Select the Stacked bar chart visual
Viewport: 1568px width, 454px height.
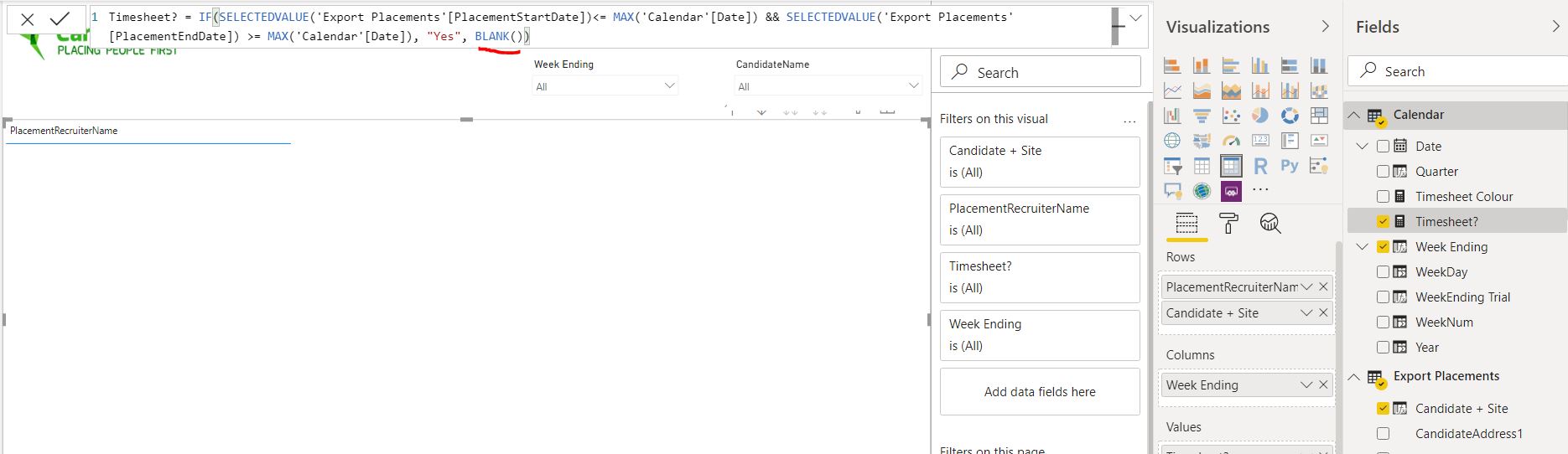pos(1172,65)
